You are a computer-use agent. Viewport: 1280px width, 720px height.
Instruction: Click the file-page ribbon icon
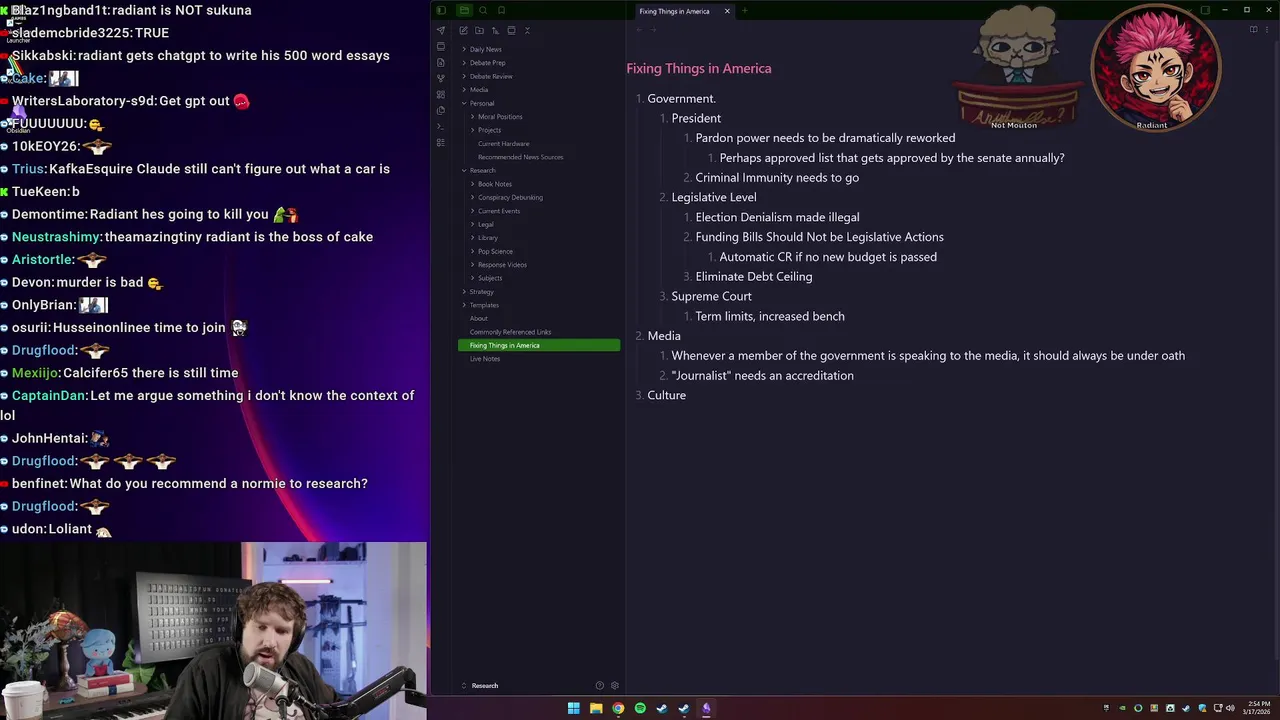tap(441, 63)
